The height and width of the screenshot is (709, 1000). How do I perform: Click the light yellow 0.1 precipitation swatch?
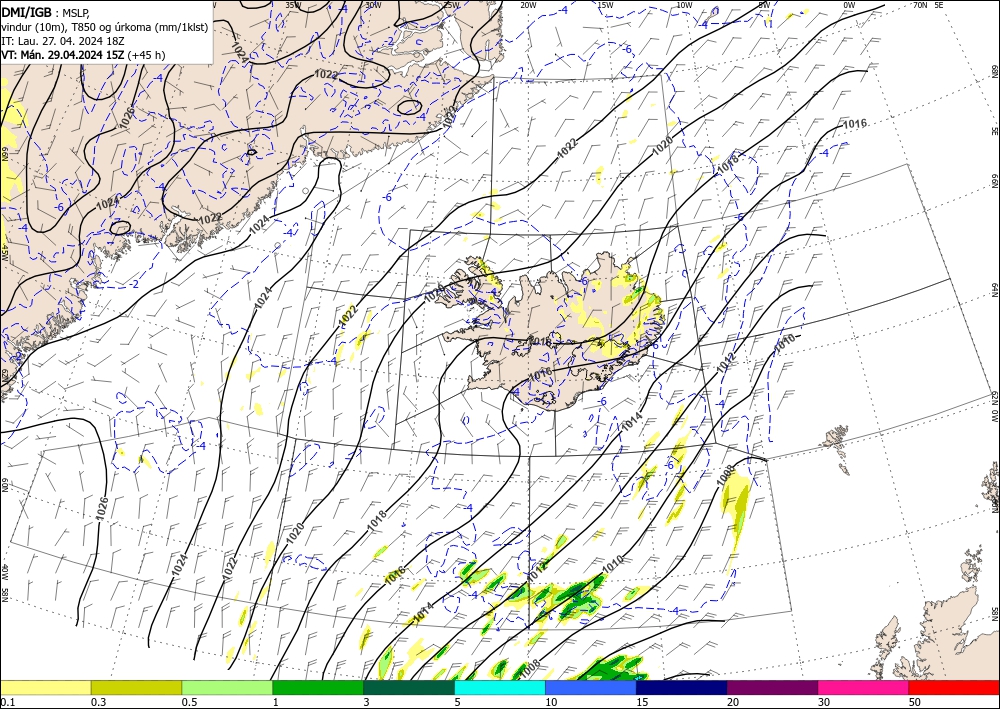coord(45,687)
